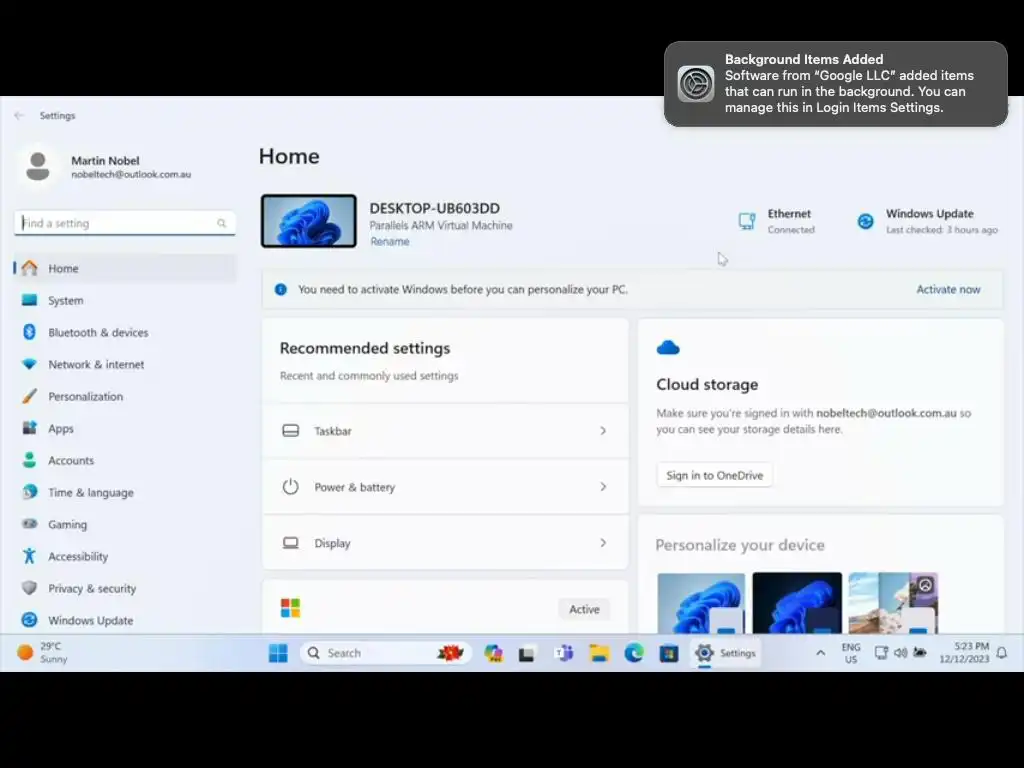The width and height of the screenshot is (1024, 768).
Task: Click the info icon in activation banner
Action: point(281,289)
